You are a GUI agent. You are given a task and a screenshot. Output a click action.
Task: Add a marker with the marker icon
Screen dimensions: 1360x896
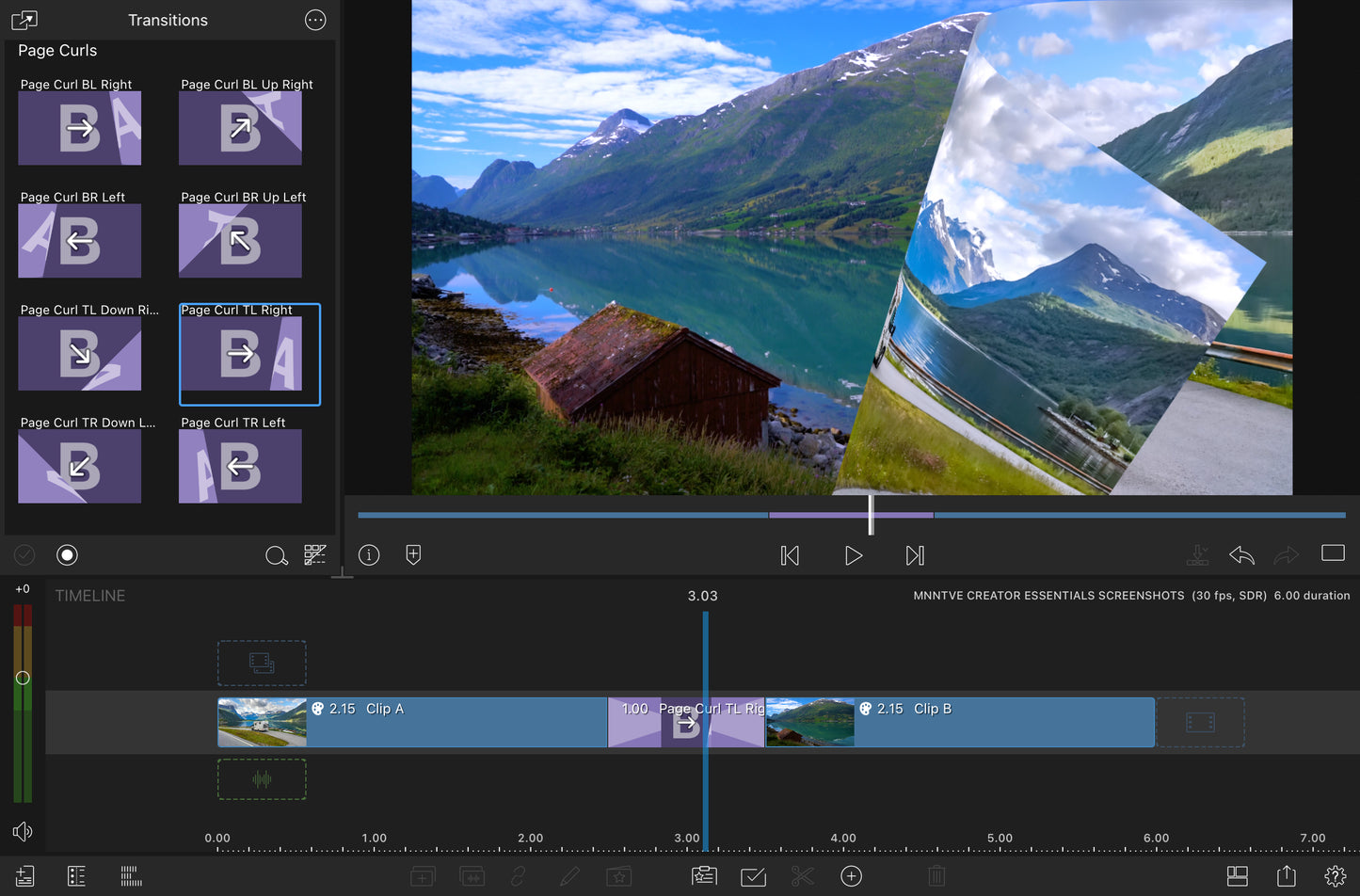point(413,555)
